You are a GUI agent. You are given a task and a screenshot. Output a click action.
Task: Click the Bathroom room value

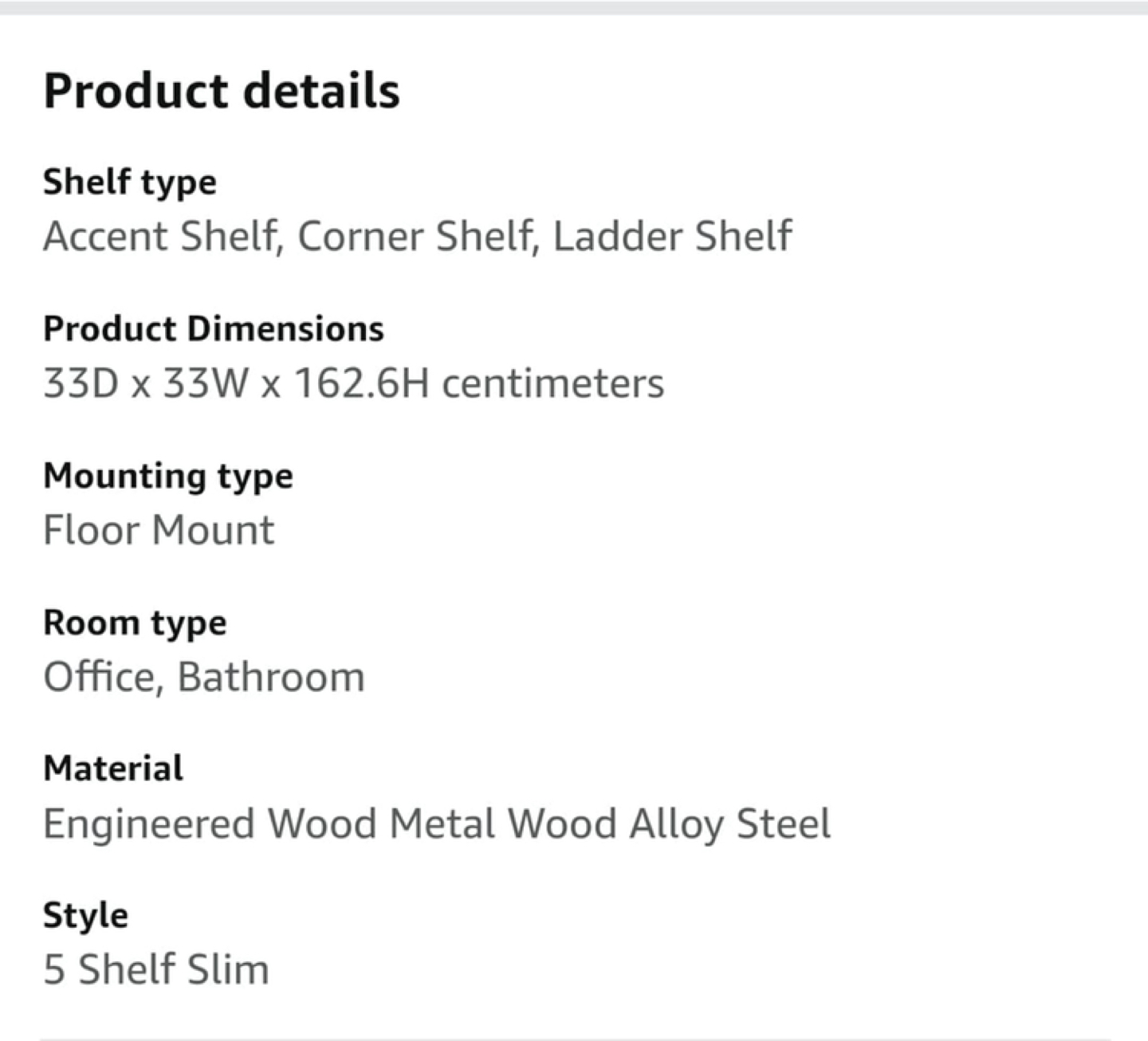[x=270, y=678]
